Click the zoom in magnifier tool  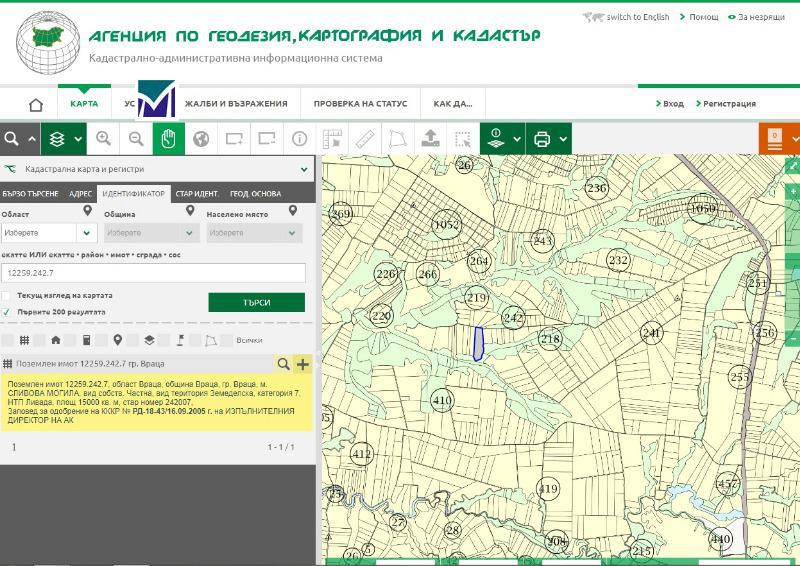(x=103, y=139)
